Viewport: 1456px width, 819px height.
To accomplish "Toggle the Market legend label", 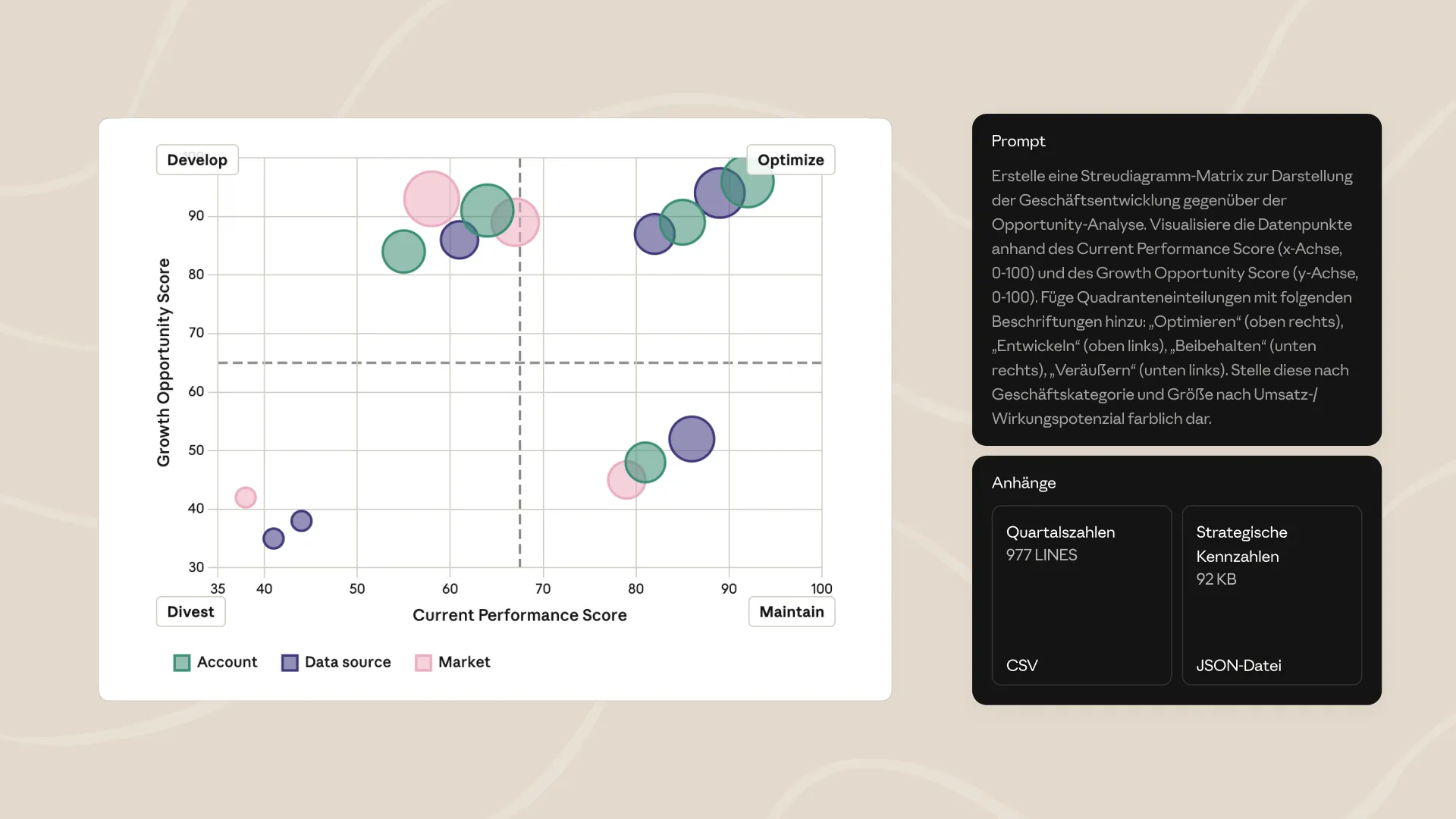I will pyautogui.click(x=464, y=662).
